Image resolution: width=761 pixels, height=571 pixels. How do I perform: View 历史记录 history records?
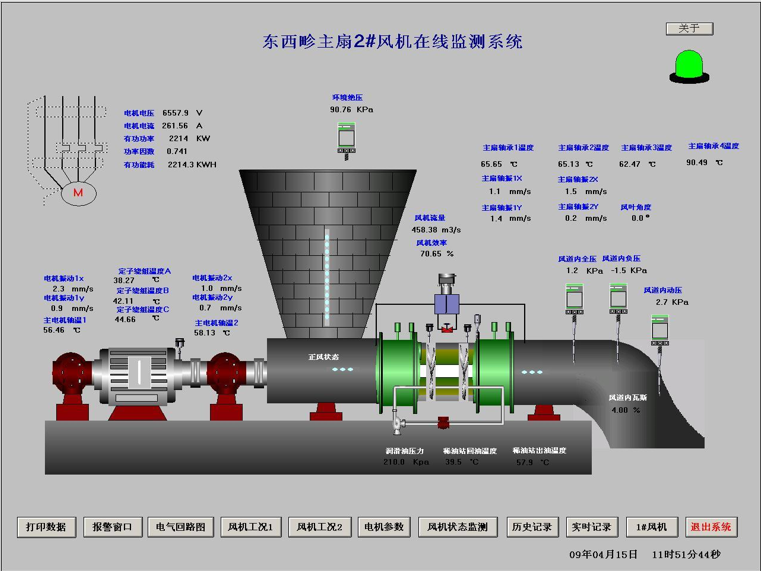(531, 527)
